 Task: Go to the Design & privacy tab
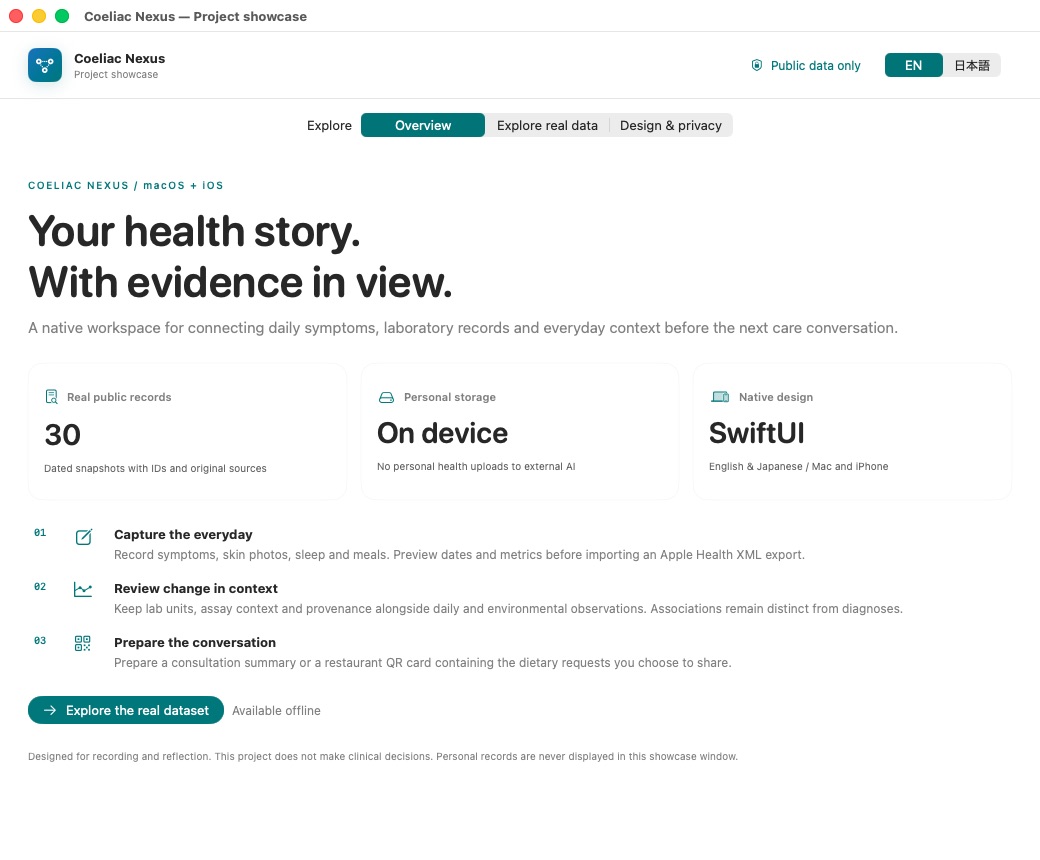tap(671, 125)
